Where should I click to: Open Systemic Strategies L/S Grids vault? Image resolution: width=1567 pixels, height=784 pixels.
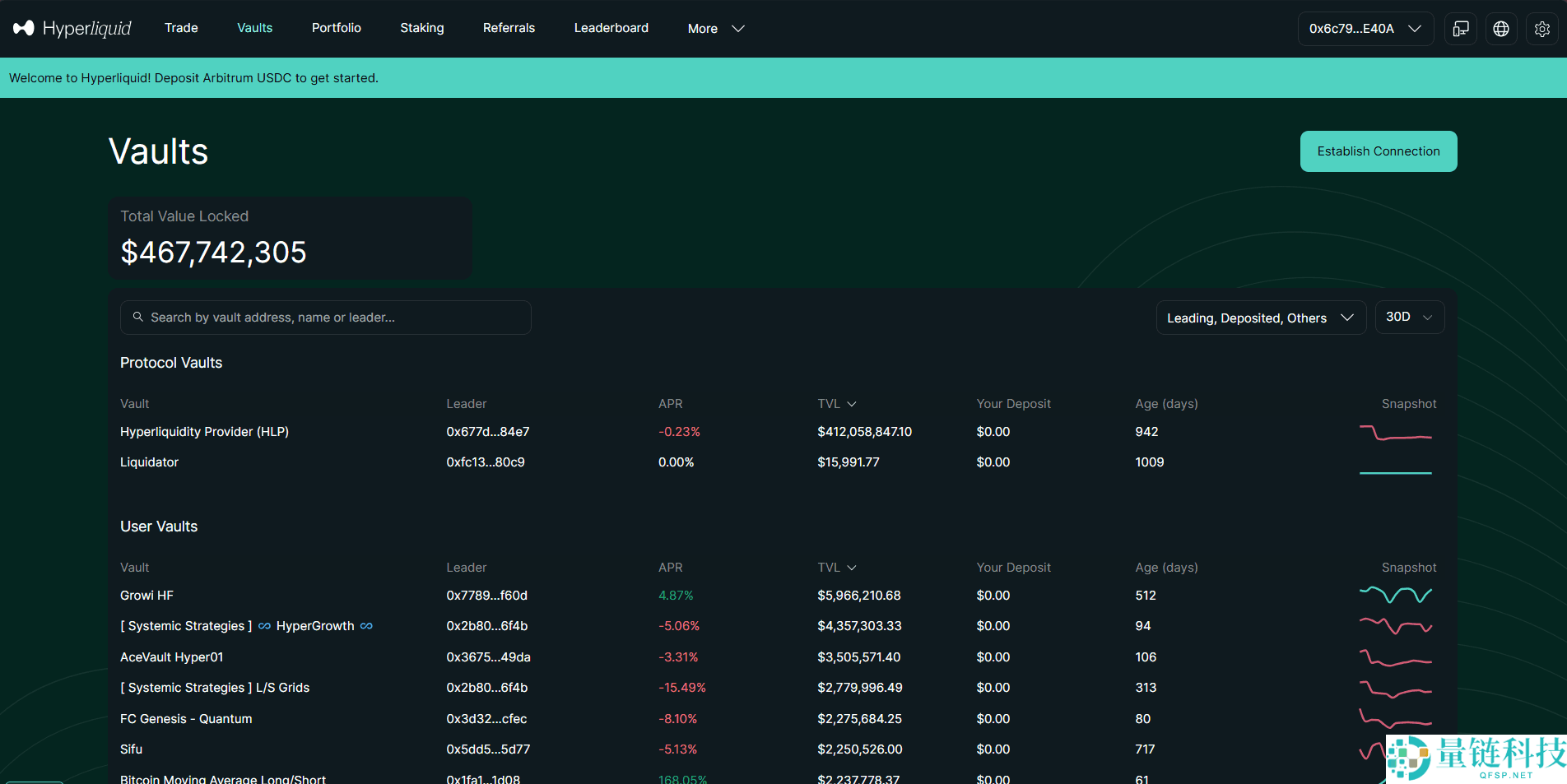pos(215,688)
